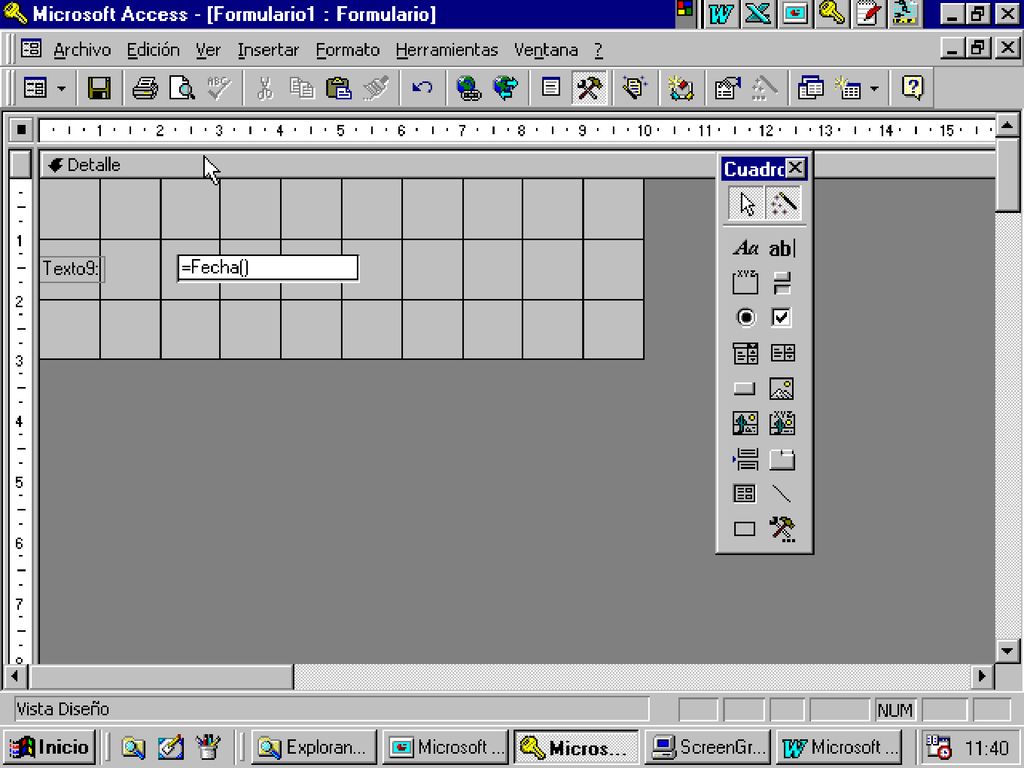This screenshot has height=768, width=1024.
Task: Run the spelling check icon
Action: pos(218,88)
